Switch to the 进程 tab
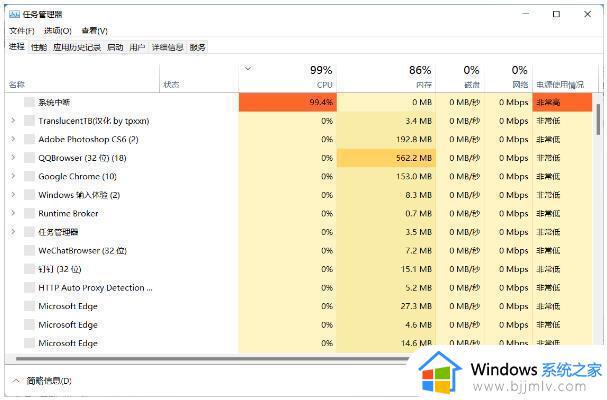Image resolution: width=607 pixels, height=400 pixels. point(17,47)
